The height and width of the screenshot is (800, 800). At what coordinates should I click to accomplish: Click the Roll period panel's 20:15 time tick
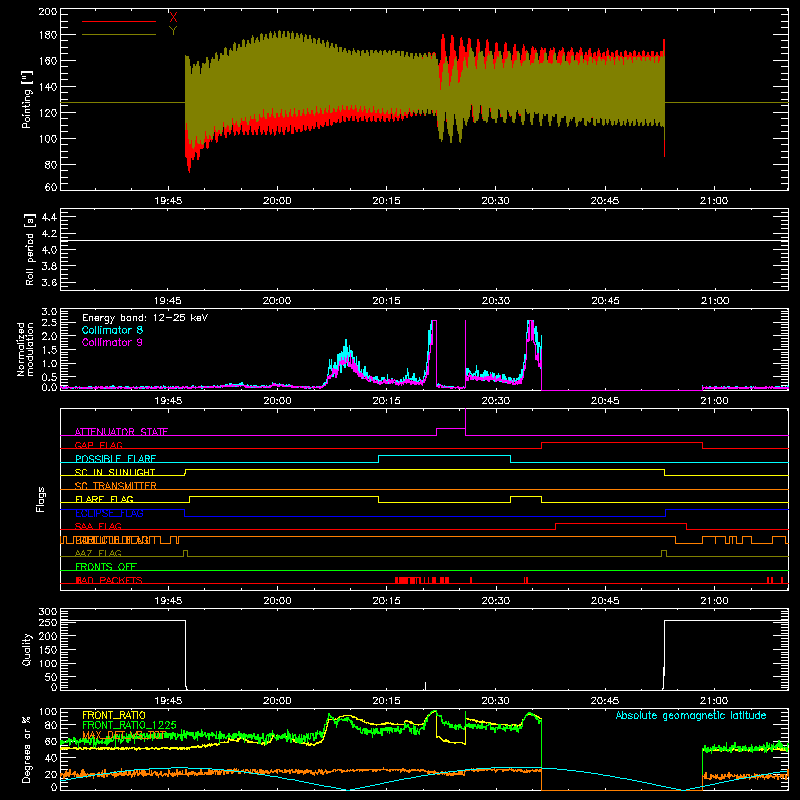(386, 301)
